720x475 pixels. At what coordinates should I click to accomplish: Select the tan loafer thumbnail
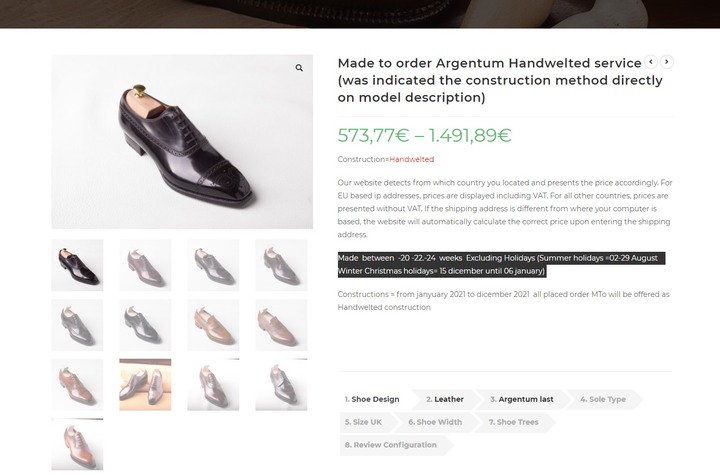(213, 325)
